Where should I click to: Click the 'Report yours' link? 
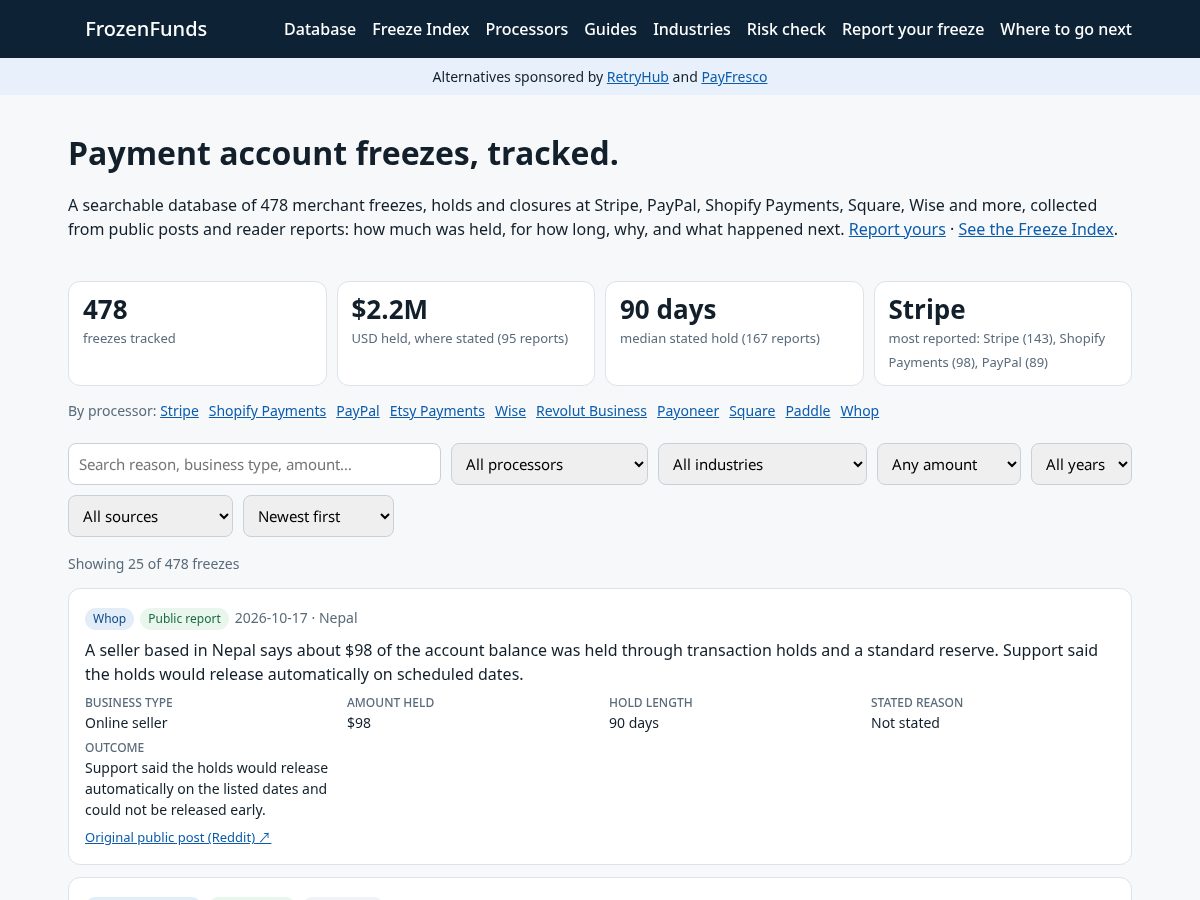coord(897,229)
